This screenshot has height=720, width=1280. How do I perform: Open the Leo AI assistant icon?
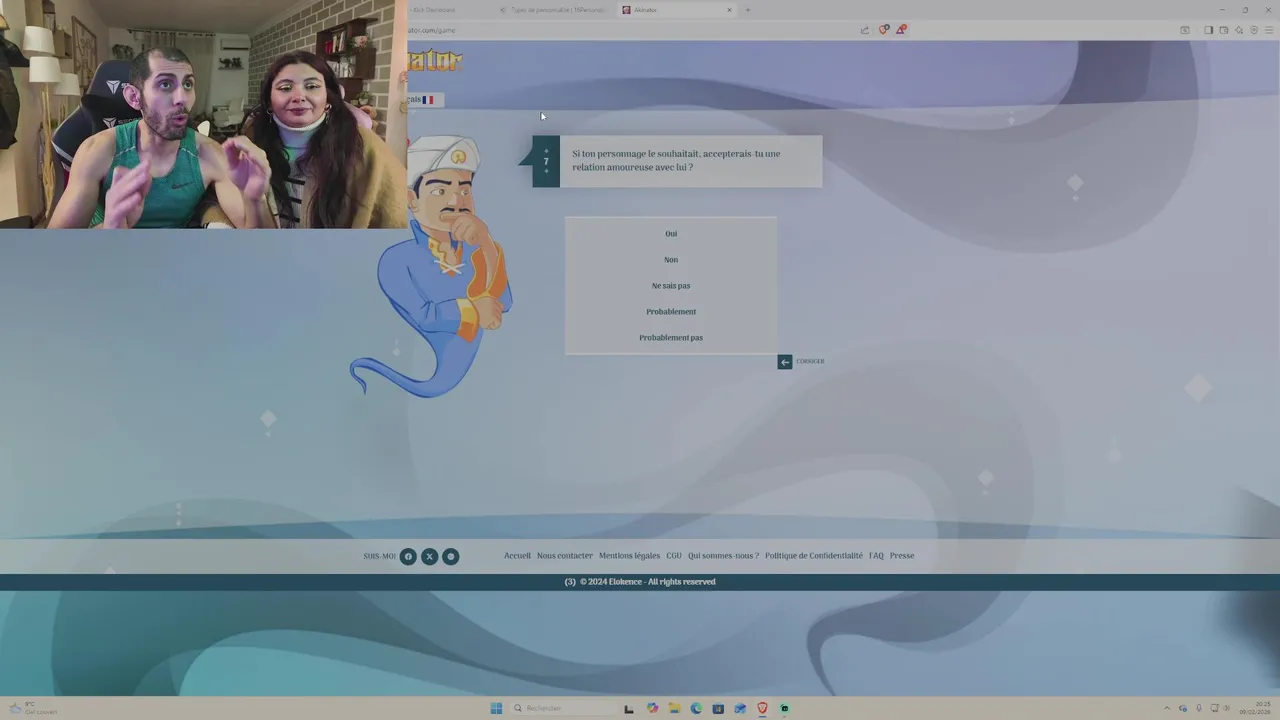[1239, 30]
